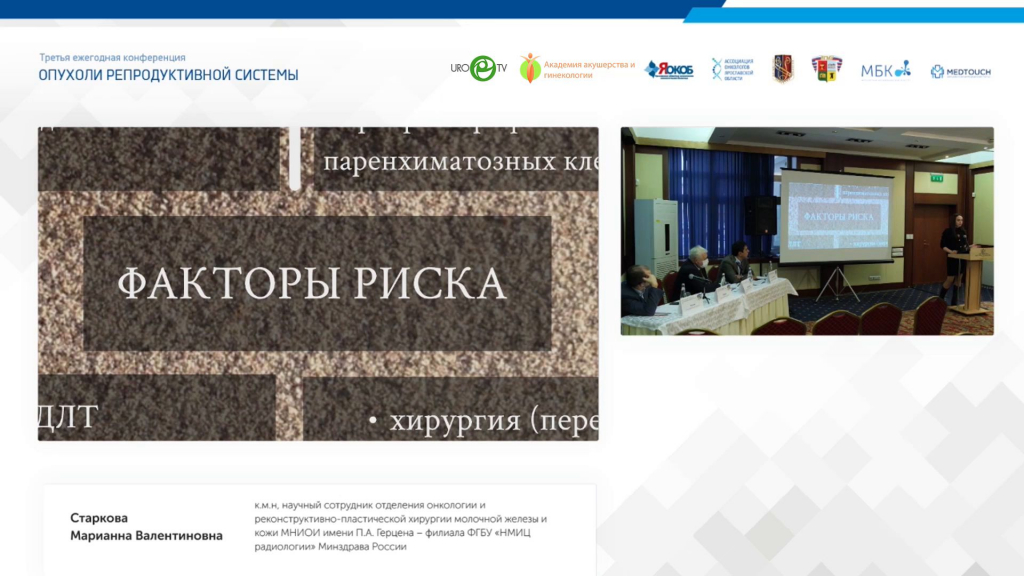The width and height of the screenshot is (1024, 576).
Task: Click the MEDTOUCH logo
Action: tap(960, 71)
